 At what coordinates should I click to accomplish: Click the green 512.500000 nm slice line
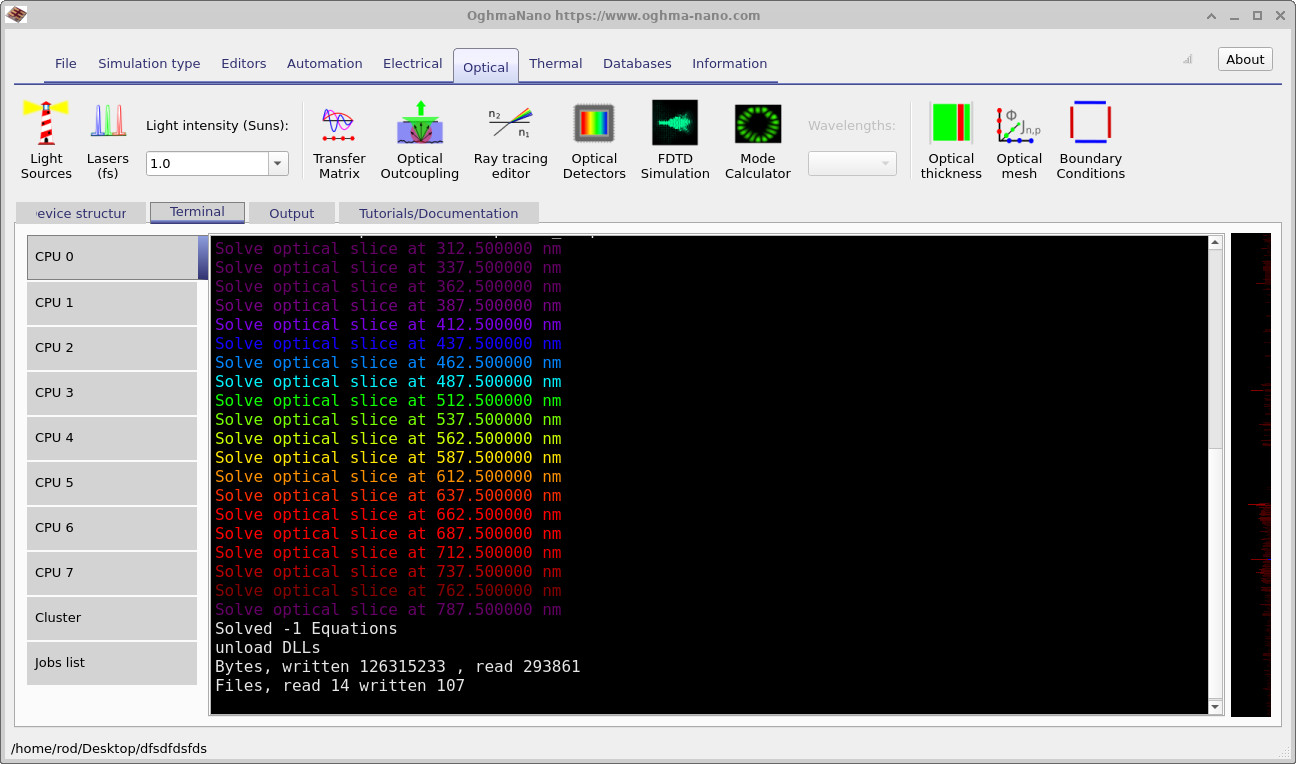point(388,401)
